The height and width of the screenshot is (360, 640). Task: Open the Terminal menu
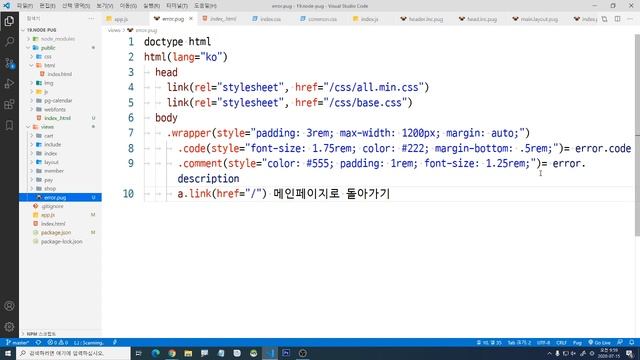coord(177,6)
